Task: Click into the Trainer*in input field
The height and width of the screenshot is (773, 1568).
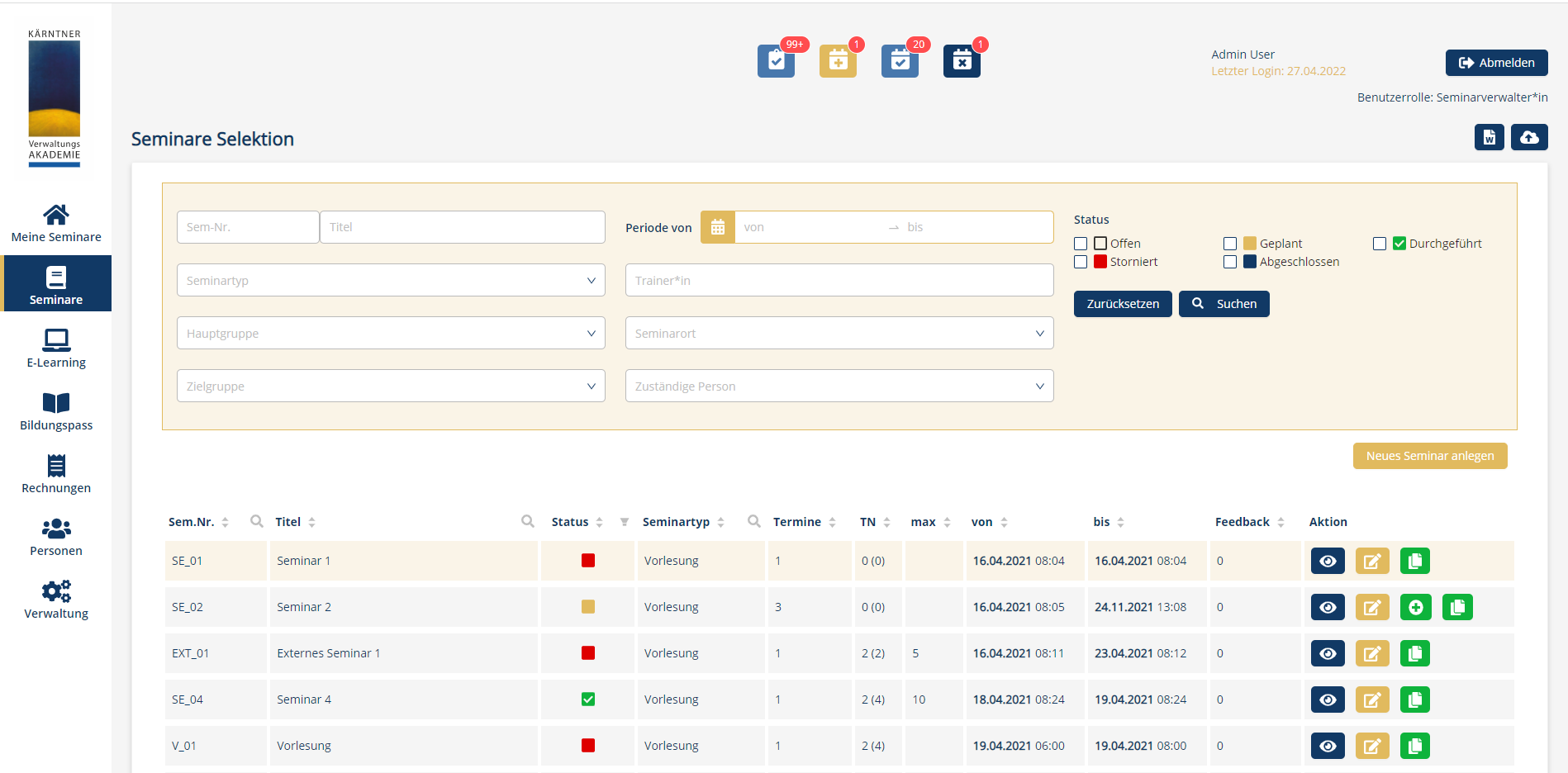Action: (839, 280)
